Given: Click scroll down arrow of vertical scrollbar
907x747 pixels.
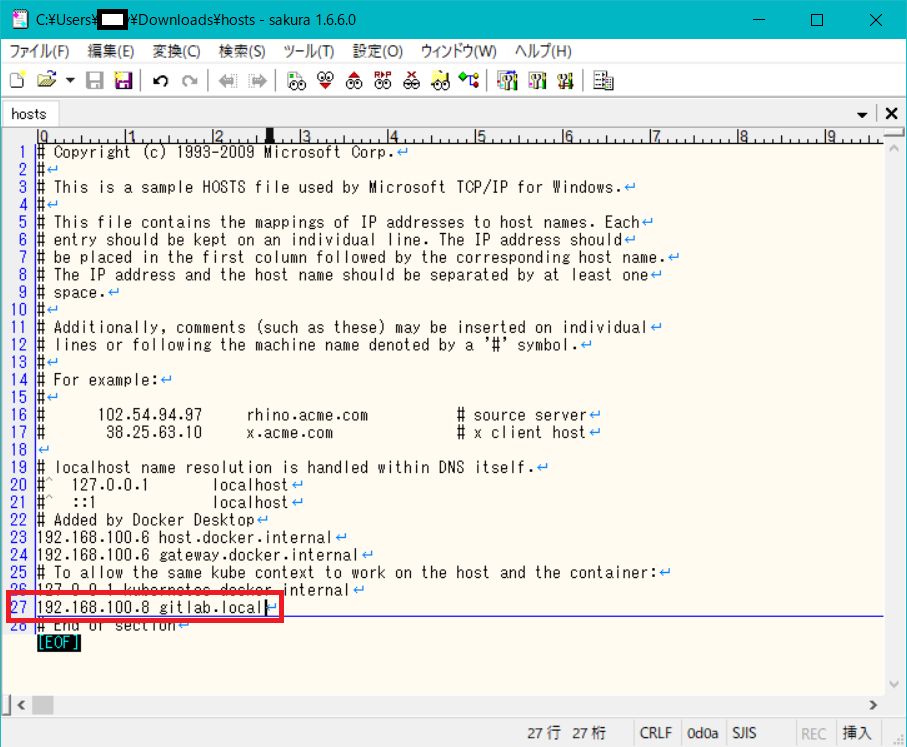Looking at the screenshot, I should point(894,685).
